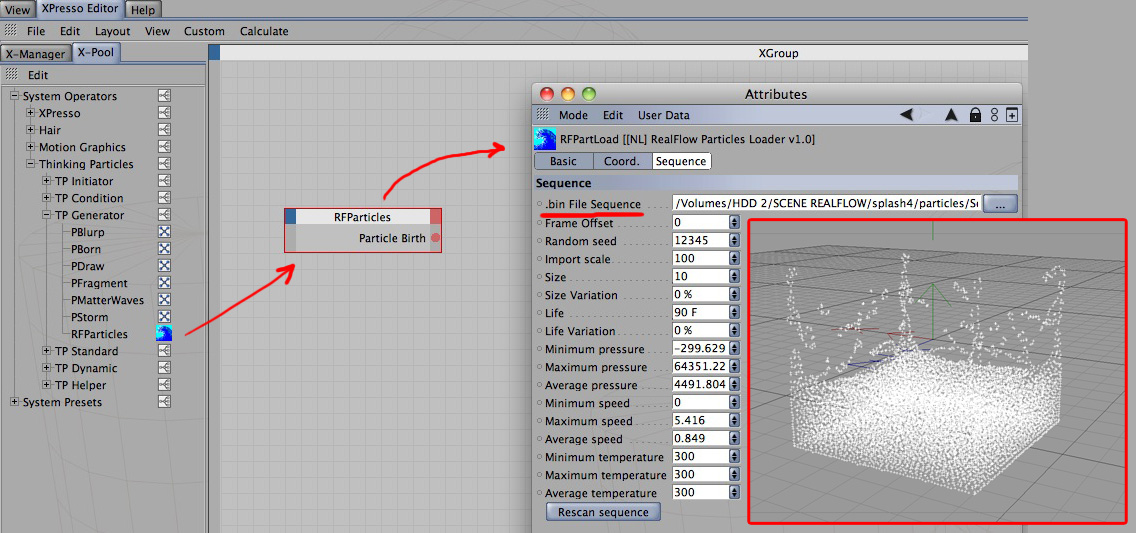Click the PDraw node icon

pyautogui.click(x=164, y=266)
